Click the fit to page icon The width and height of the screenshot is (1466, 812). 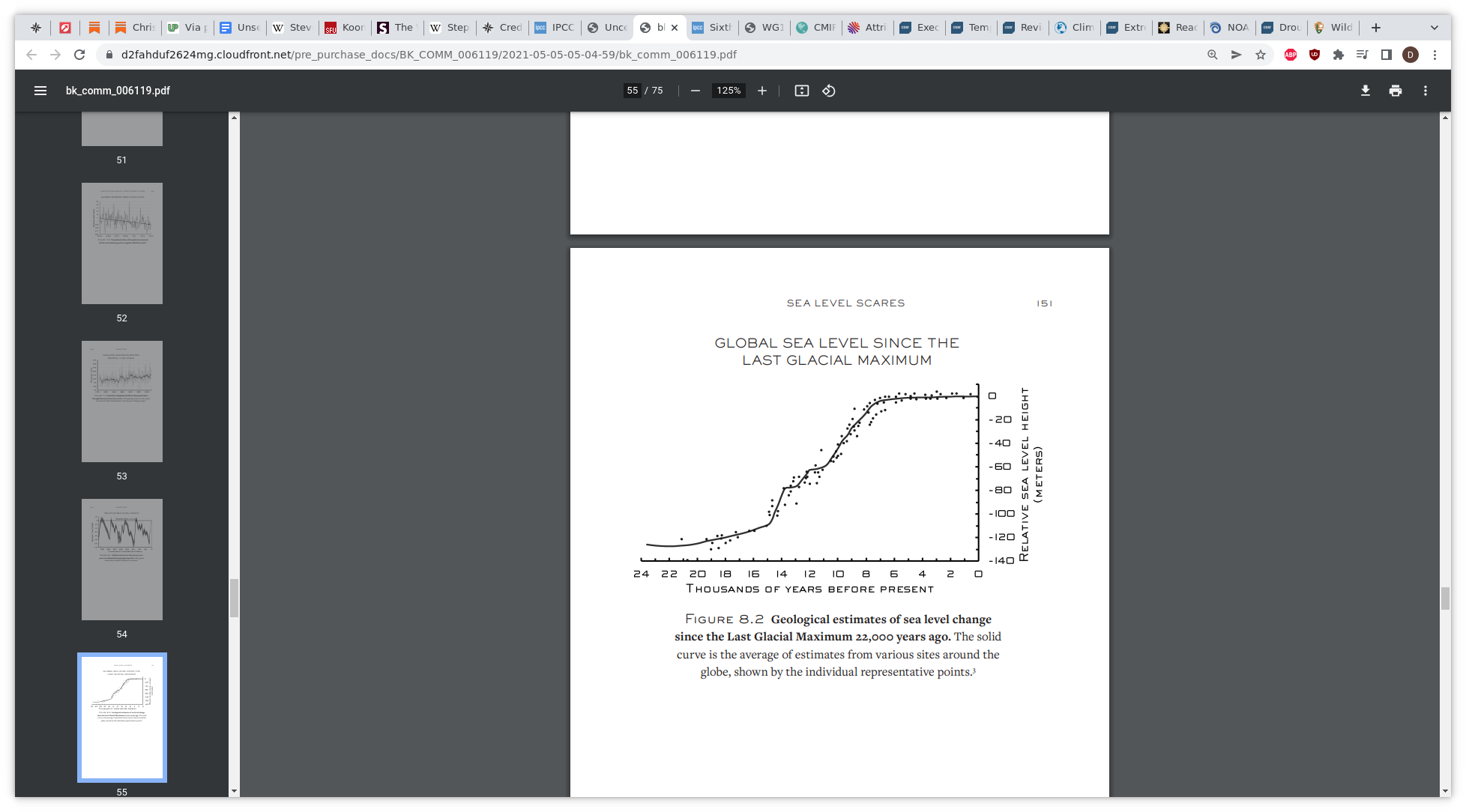pyautogui.click(x=801, y=91)
